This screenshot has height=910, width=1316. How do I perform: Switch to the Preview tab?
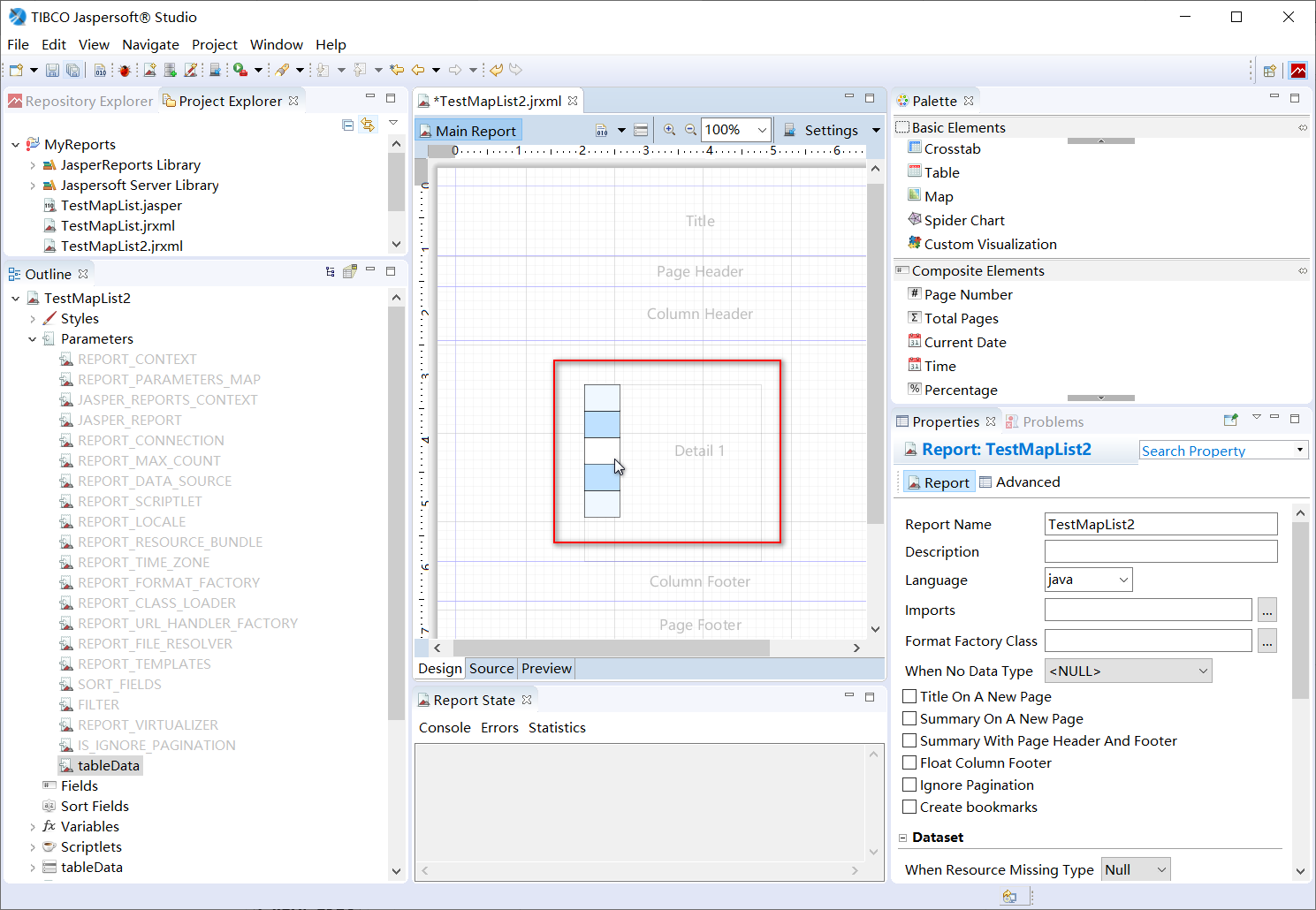[x=546, y=669]
